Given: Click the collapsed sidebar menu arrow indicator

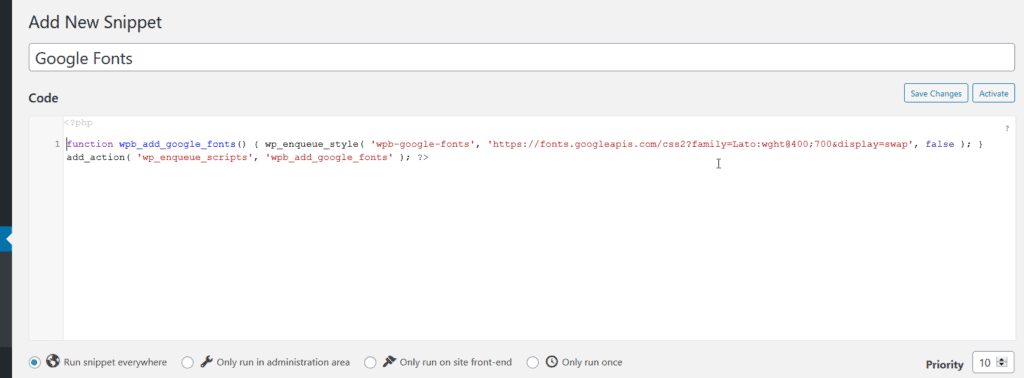Looking at the screenshot, I should [7, 240].
